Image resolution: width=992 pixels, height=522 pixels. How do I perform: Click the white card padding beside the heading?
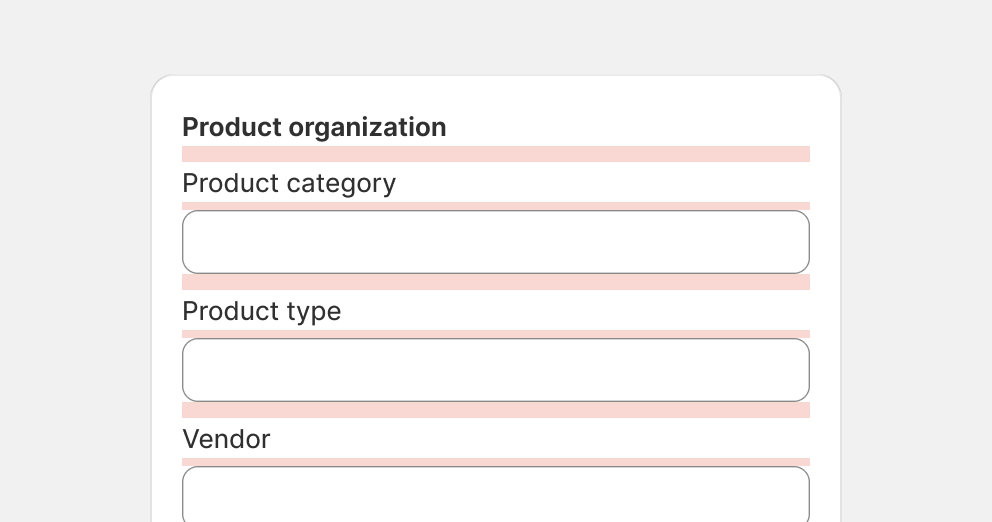633,127
